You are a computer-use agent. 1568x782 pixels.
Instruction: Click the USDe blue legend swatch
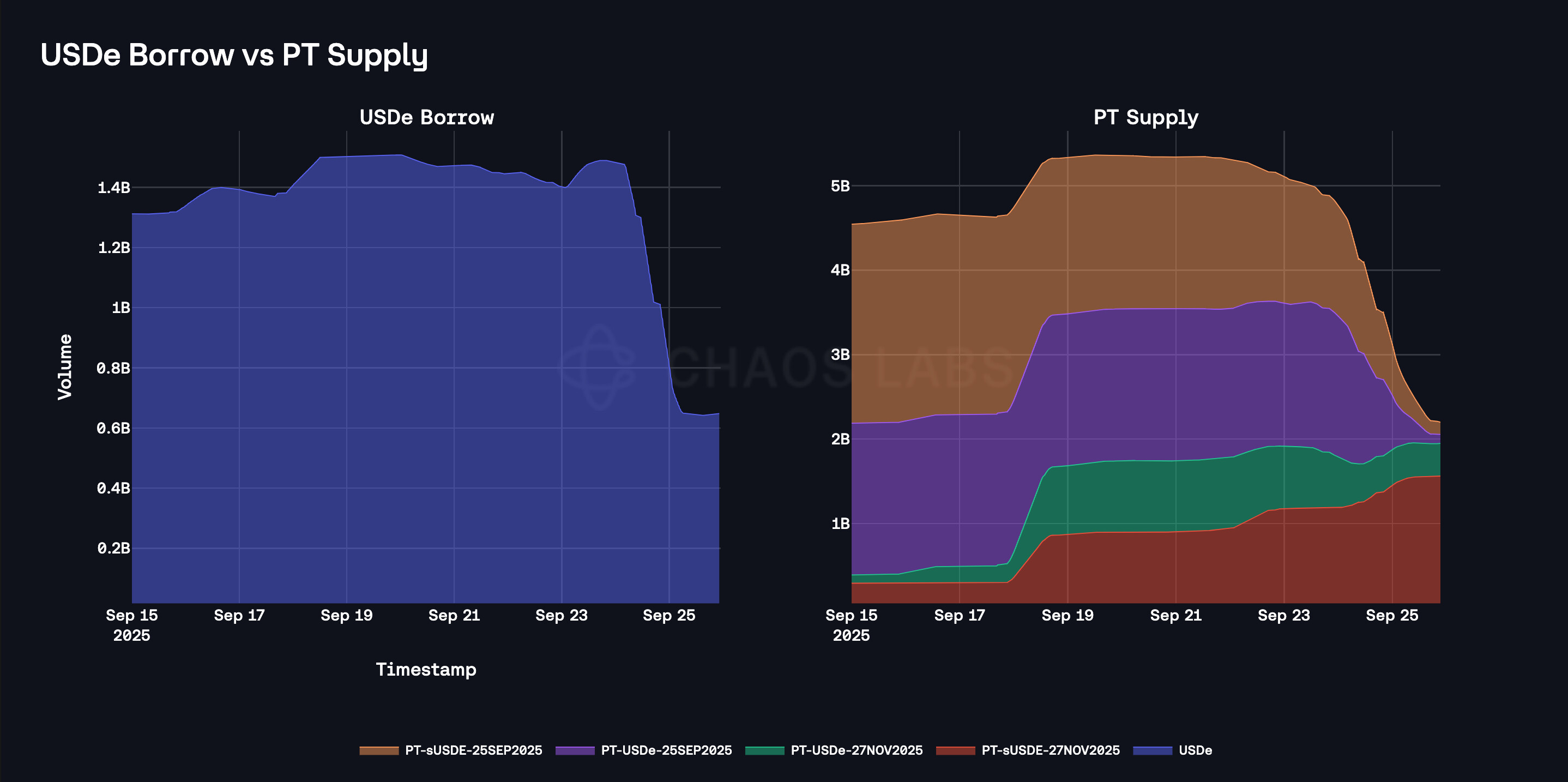pyautogui.click(x=1152, y=750)
